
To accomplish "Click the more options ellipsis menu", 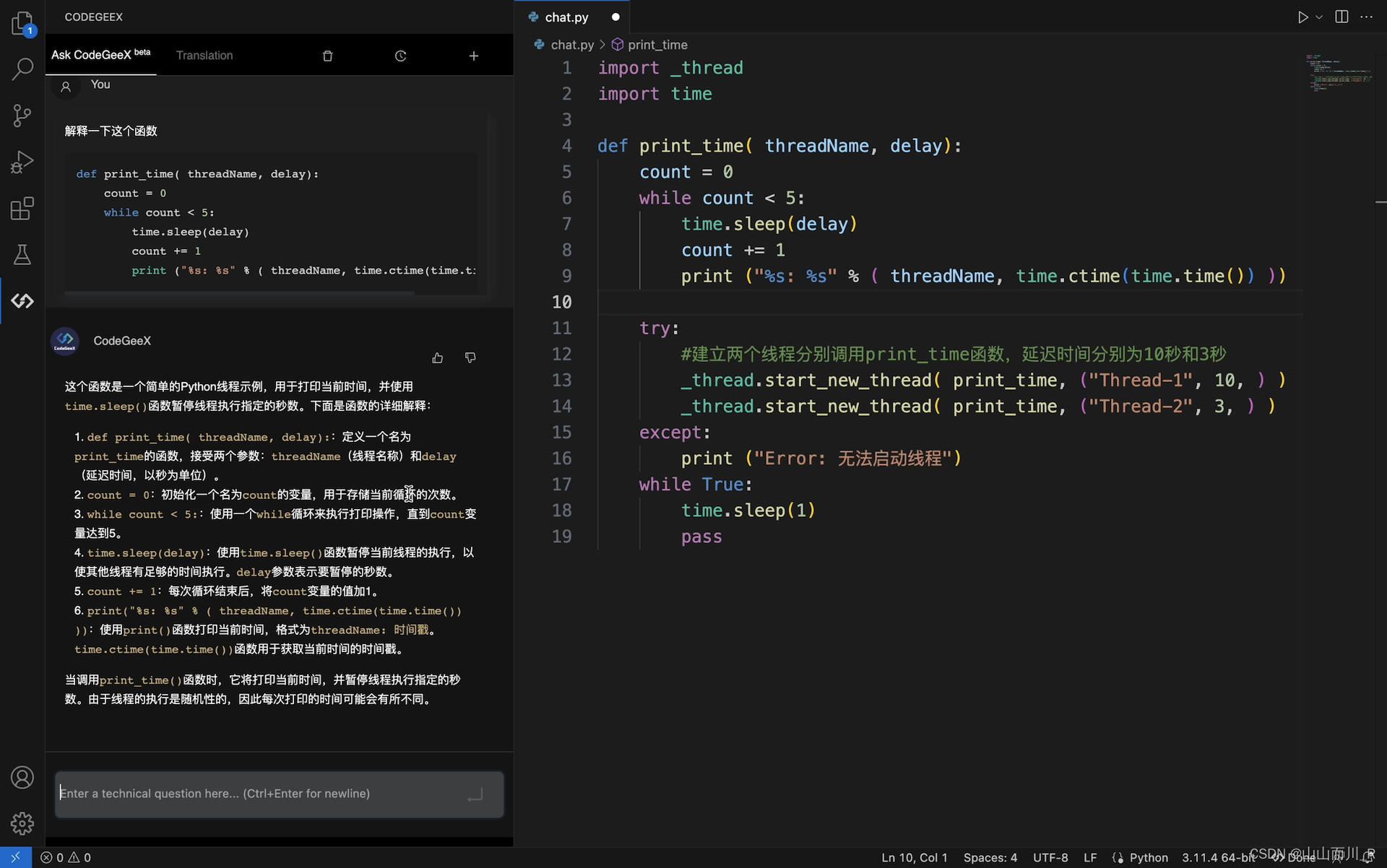I will coord(1370,17).
